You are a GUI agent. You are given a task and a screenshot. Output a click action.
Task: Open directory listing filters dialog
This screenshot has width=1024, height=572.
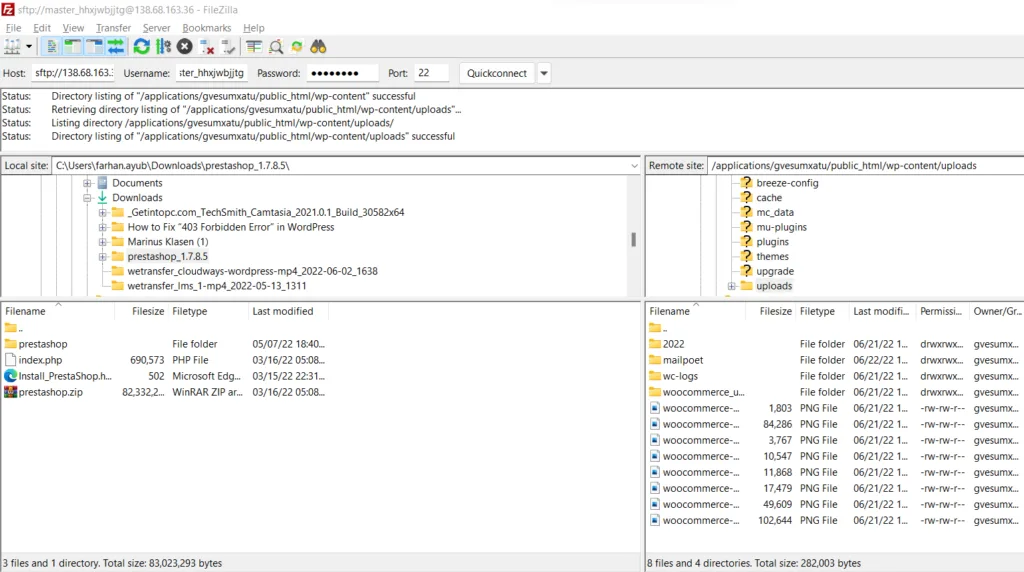pyautogui.click(x=254, y=46)
